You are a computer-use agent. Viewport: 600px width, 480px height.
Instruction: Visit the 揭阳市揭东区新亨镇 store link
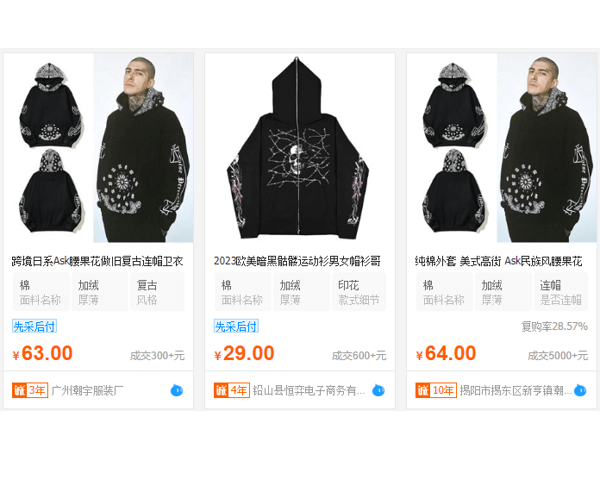click(x=516, y=390)
